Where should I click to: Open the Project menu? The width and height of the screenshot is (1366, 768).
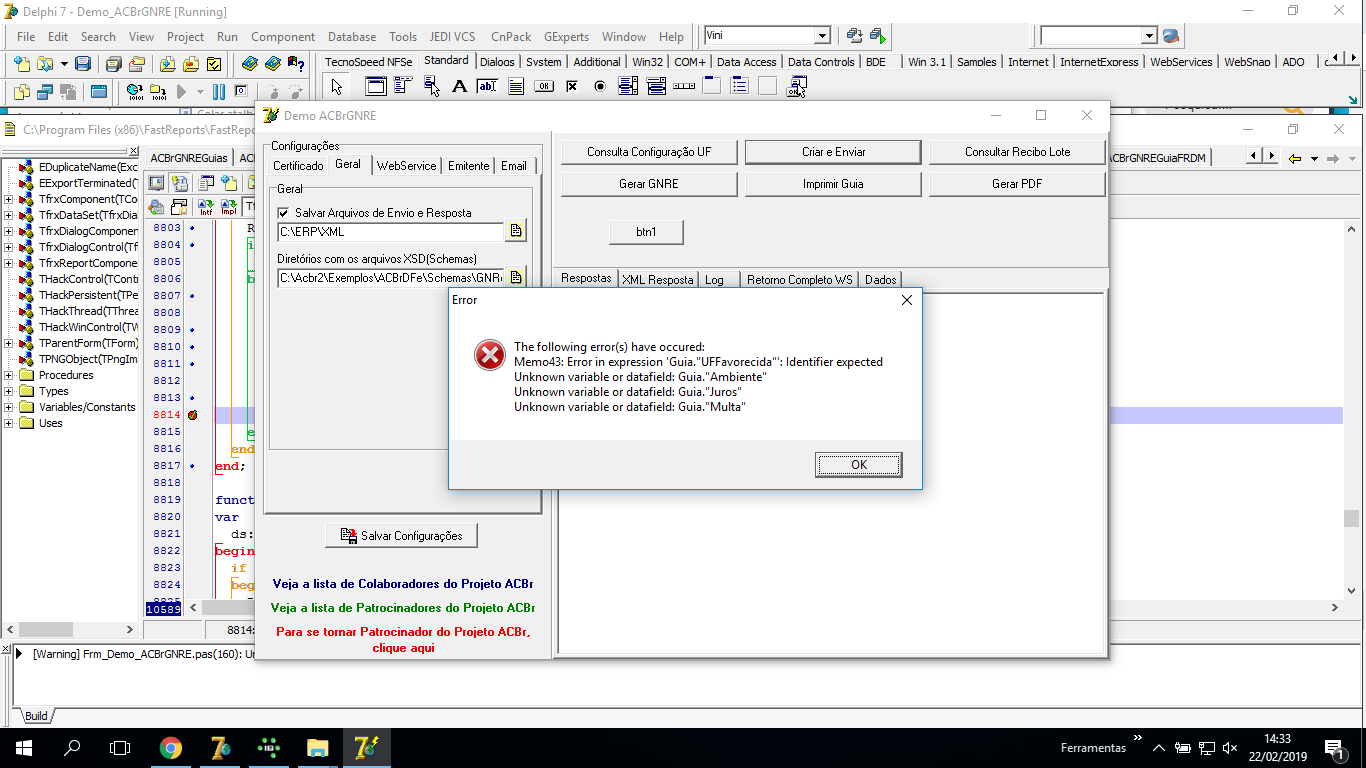[185, 37]
